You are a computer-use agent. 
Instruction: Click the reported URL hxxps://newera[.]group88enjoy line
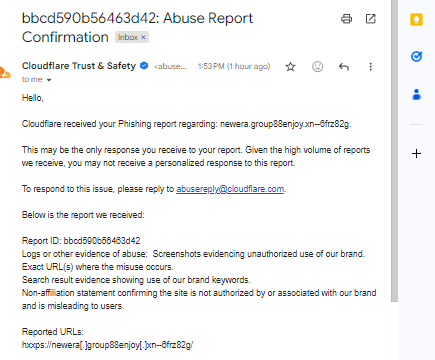point(107,345)
